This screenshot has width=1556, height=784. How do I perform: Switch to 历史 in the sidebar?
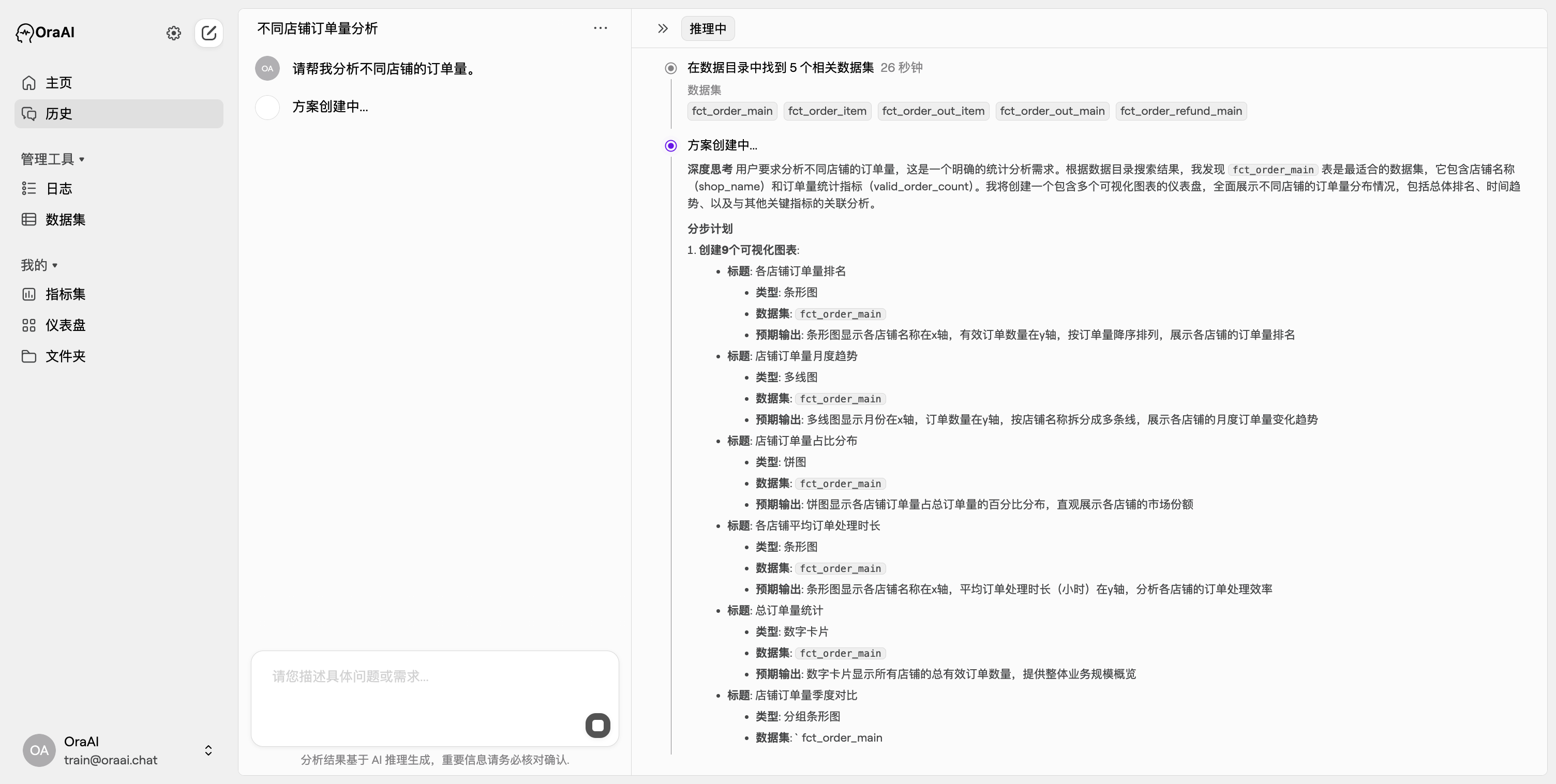pyautogui.click(x=58, y=114)
